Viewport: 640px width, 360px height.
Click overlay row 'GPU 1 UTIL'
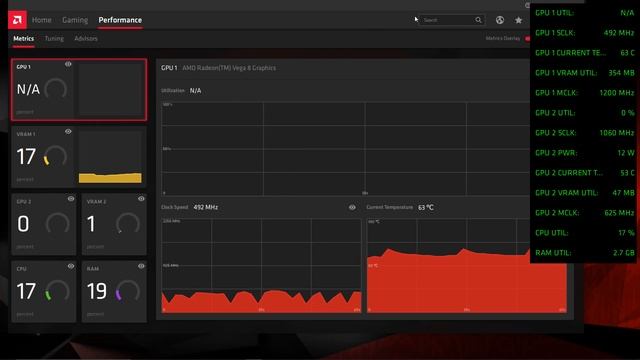tap(584, 13)
